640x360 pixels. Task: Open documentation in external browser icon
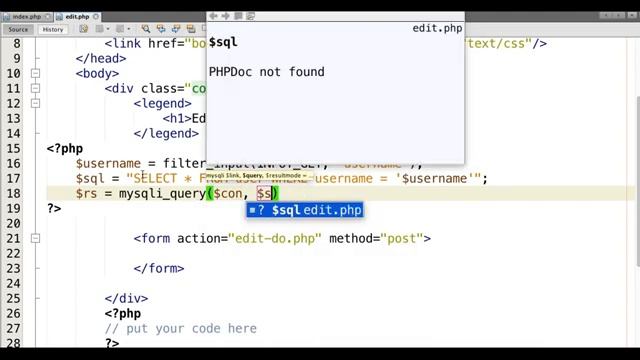tap(238, 16)
